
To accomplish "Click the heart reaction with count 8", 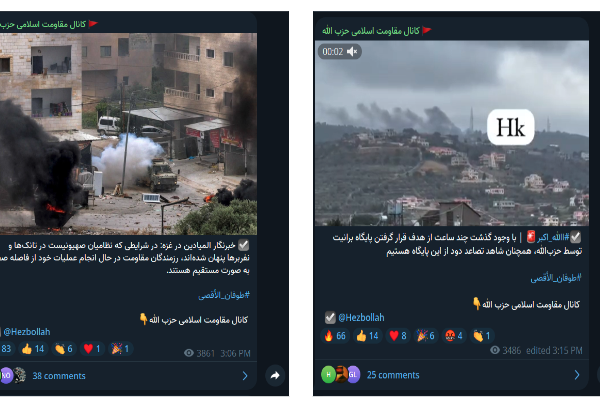I will click(x=398, y=336).
